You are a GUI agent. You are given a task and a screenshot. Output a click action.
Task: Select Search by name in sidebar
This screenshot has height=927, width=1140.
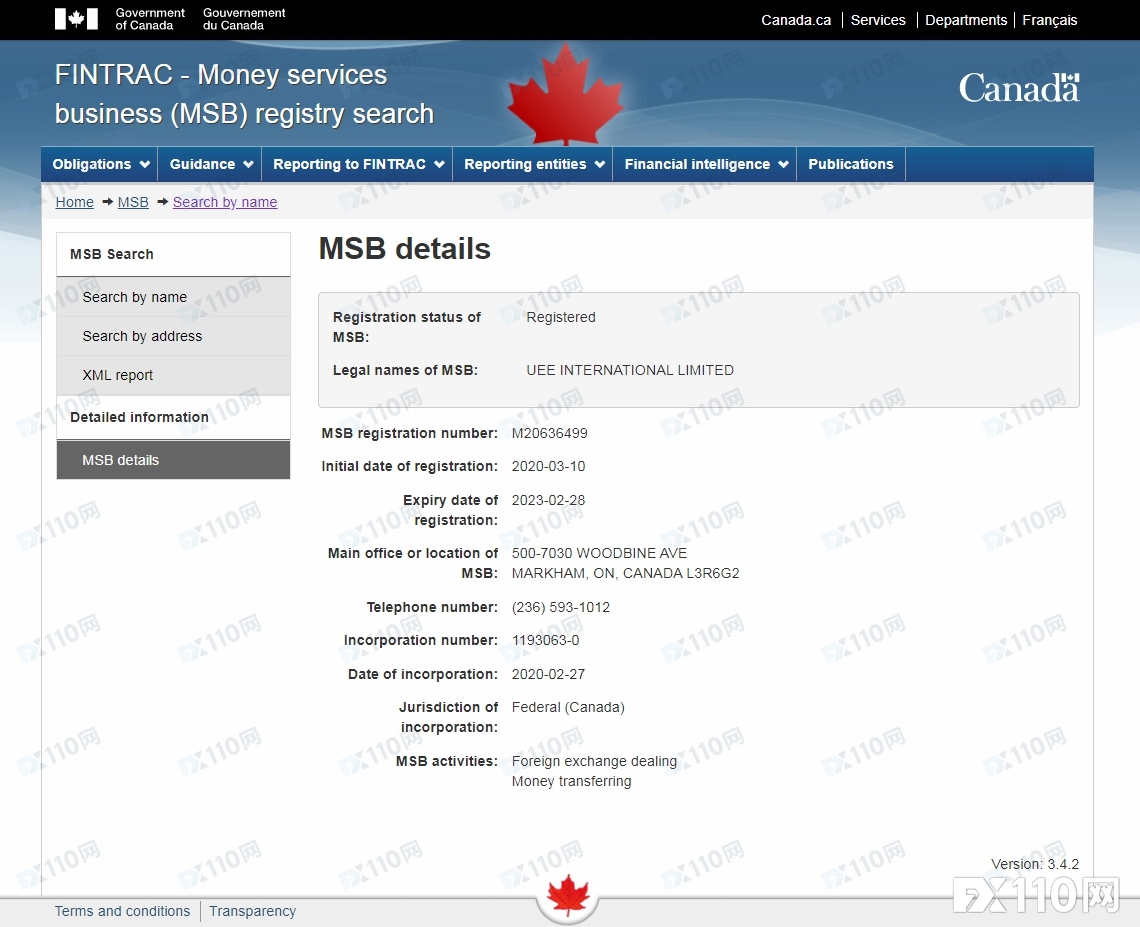pos(173,297)
